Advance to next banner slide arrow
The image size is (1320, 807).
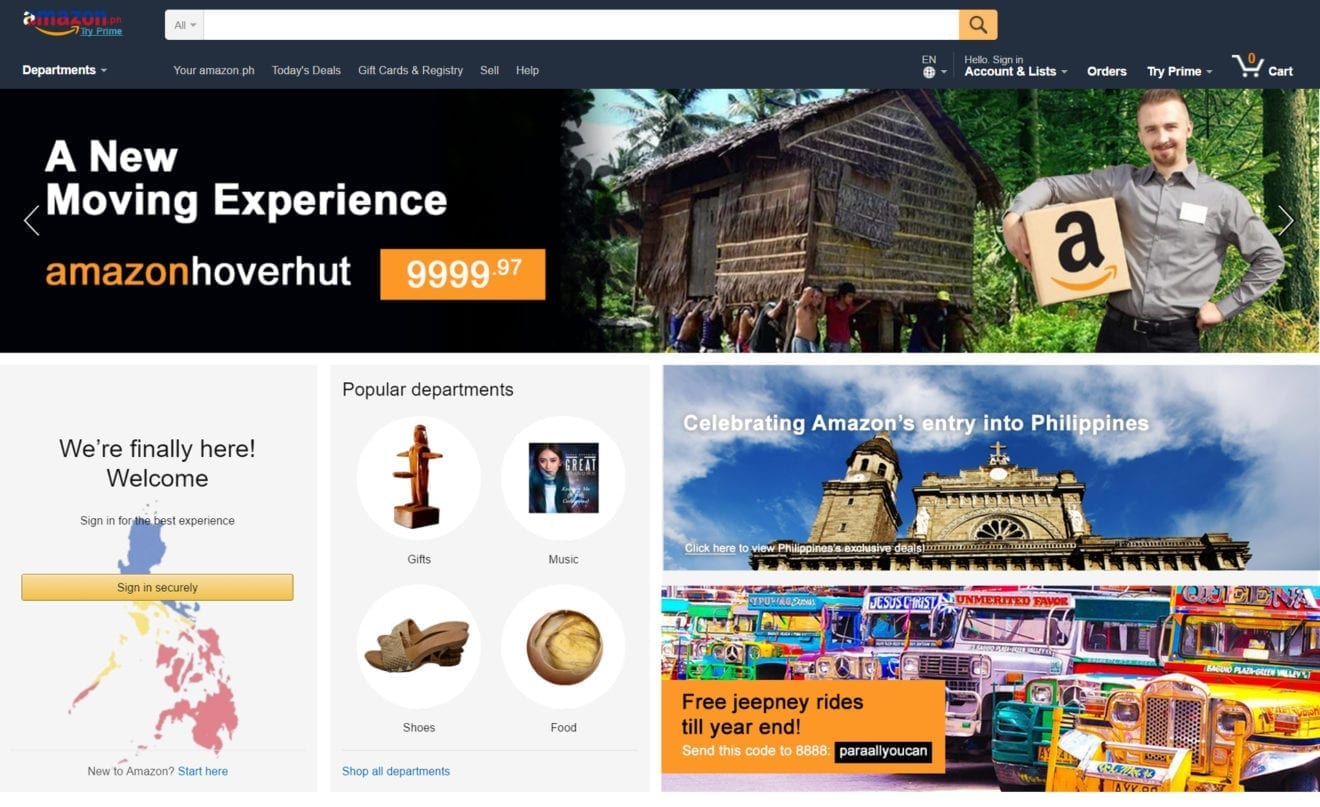click(1286, 220)
